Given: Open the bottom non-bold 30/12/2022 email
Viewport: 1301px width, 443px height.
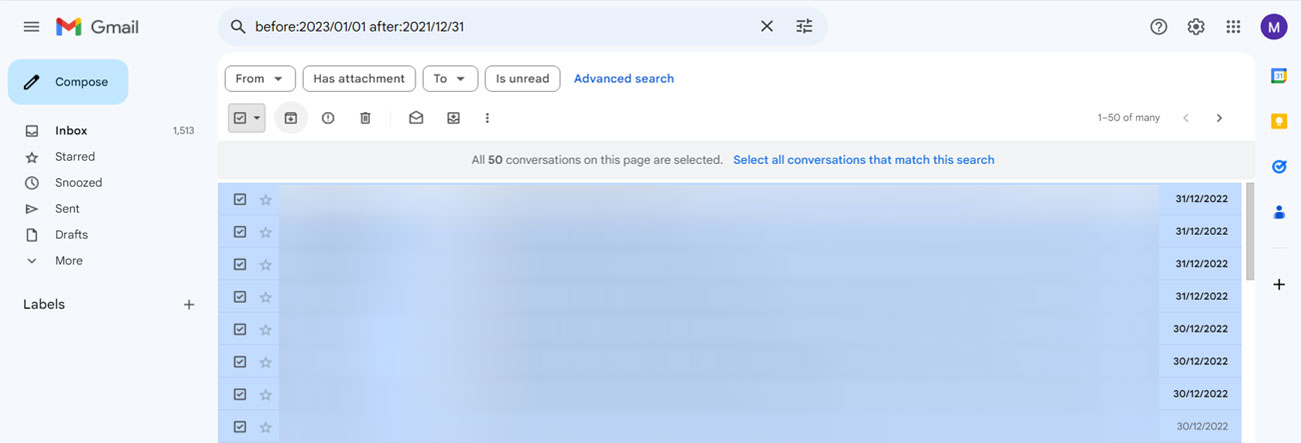Looking at the screenshot, I should click(729, 426).
